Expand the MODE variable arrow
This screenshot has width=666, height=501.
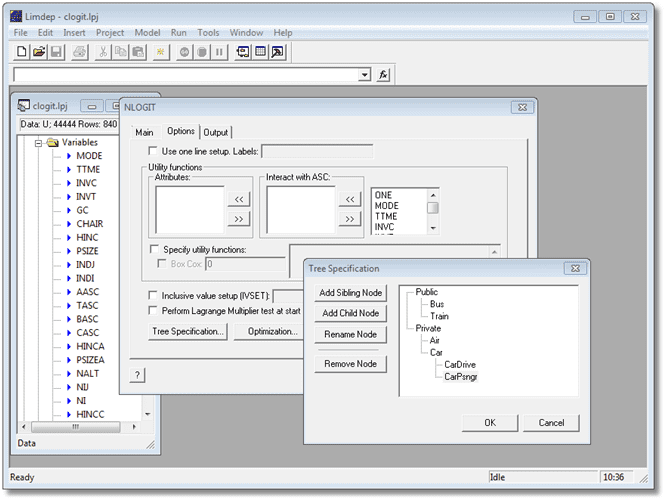(x=69, y=156)
